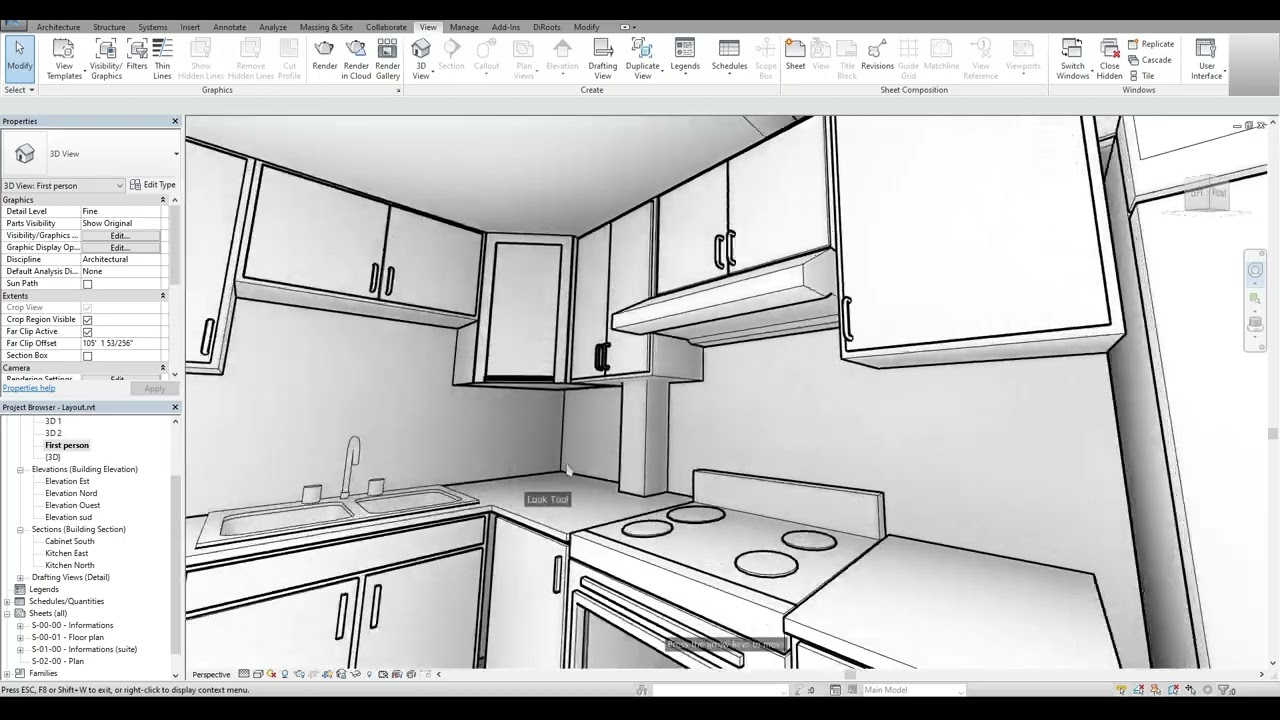Tile the open windows
Screen dimensions: 1280x720
1141,76
